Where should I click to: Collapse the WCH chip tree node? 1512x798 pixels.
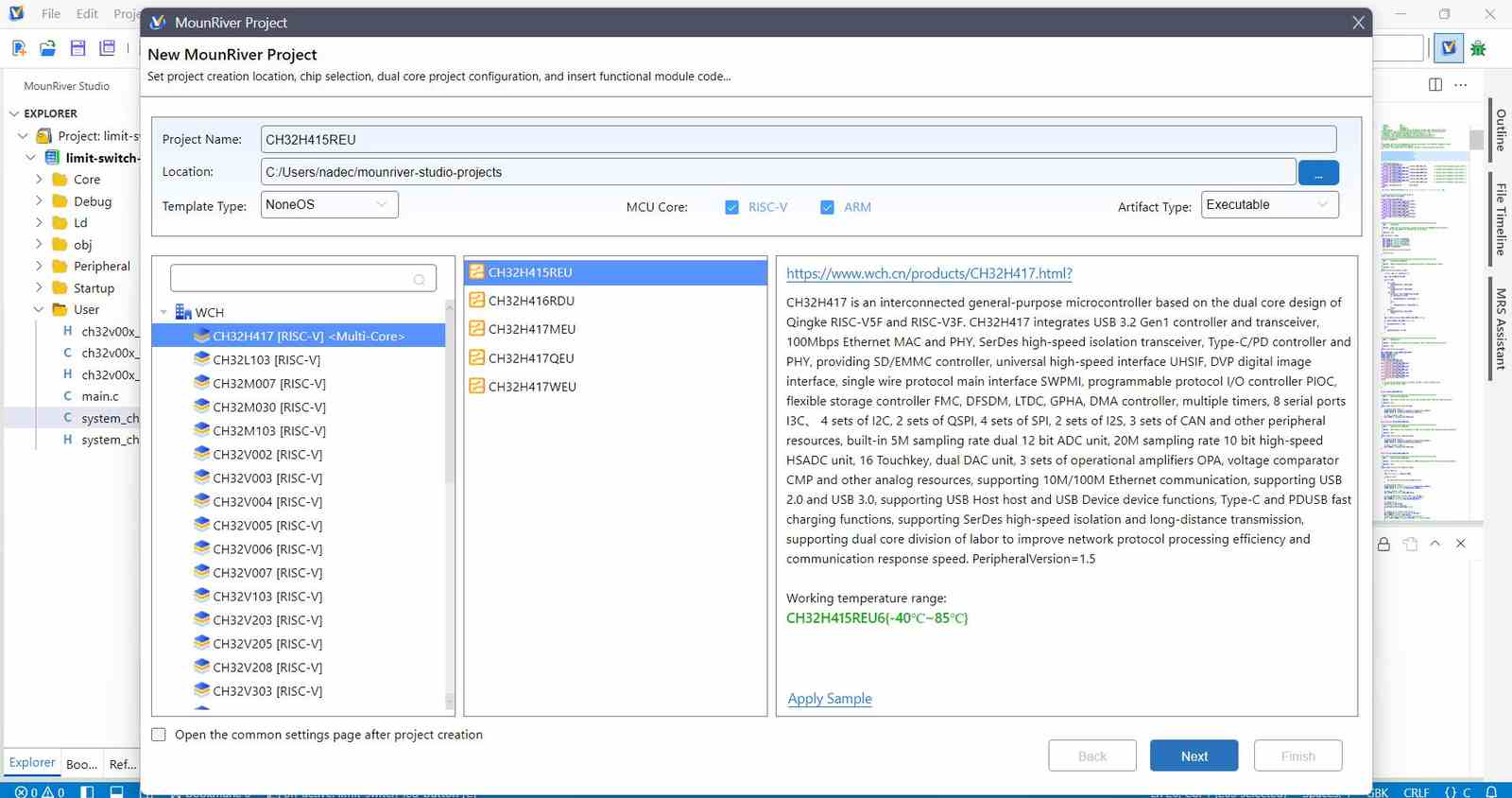(164, 312)
